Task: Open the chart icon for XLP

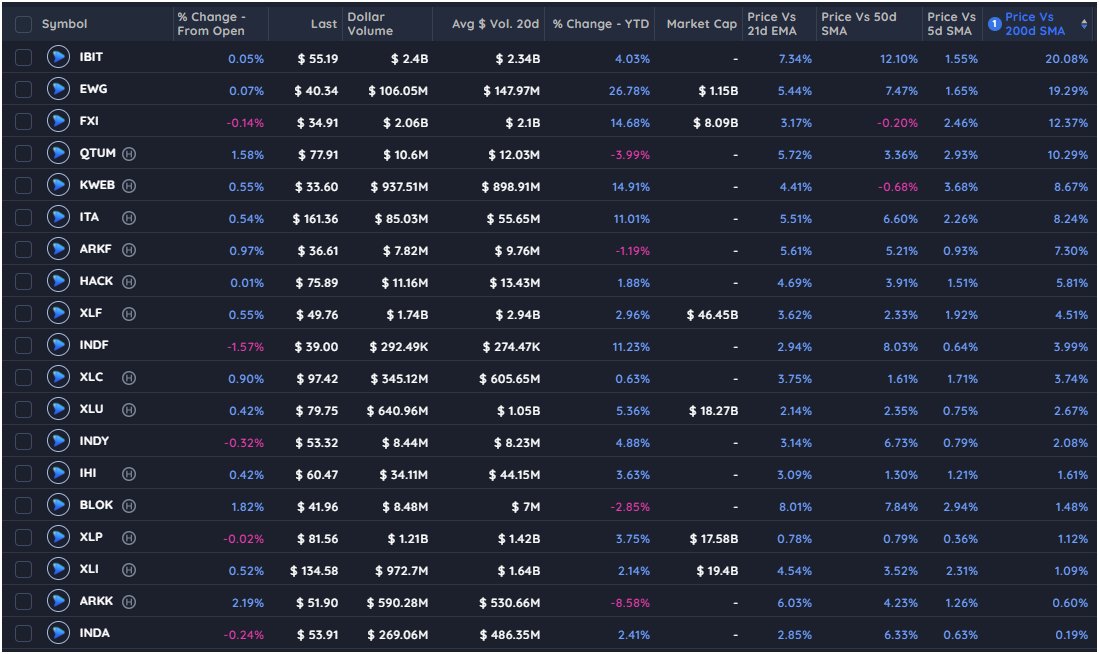Action: click(x=58, y=537)
